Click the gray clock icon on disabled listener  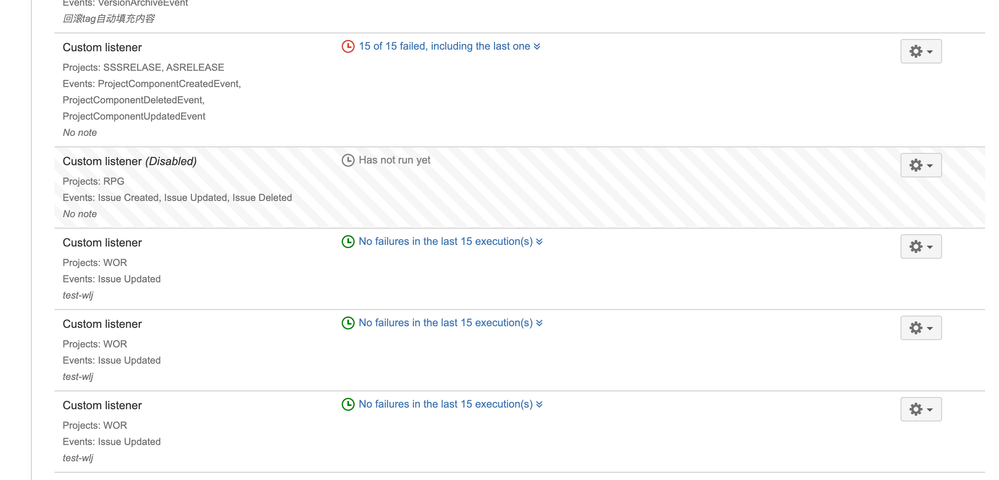(348, 160)
